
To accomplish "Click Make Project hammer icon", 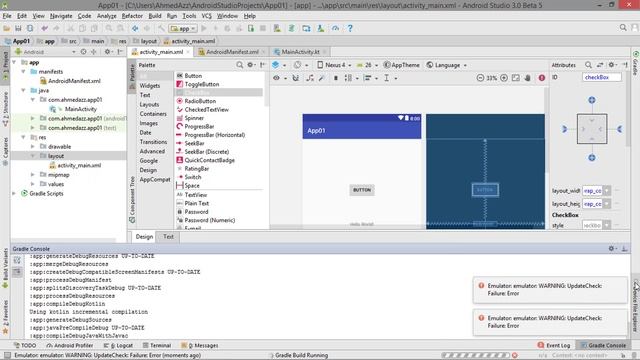I will [x=162, y=28].
